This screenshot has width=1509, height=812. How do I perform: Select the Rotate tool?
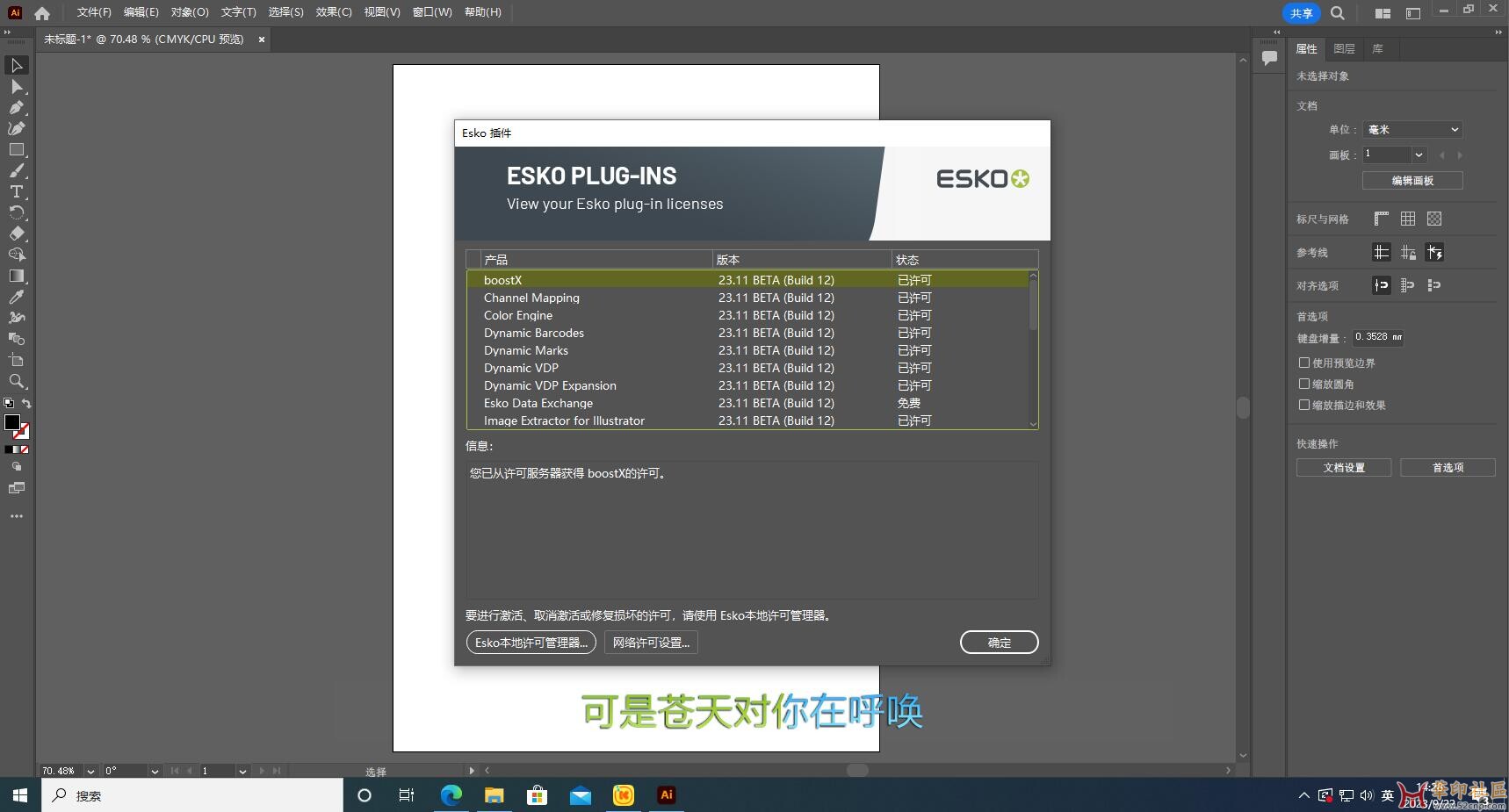pyautogui.click(x=16, y=213)
